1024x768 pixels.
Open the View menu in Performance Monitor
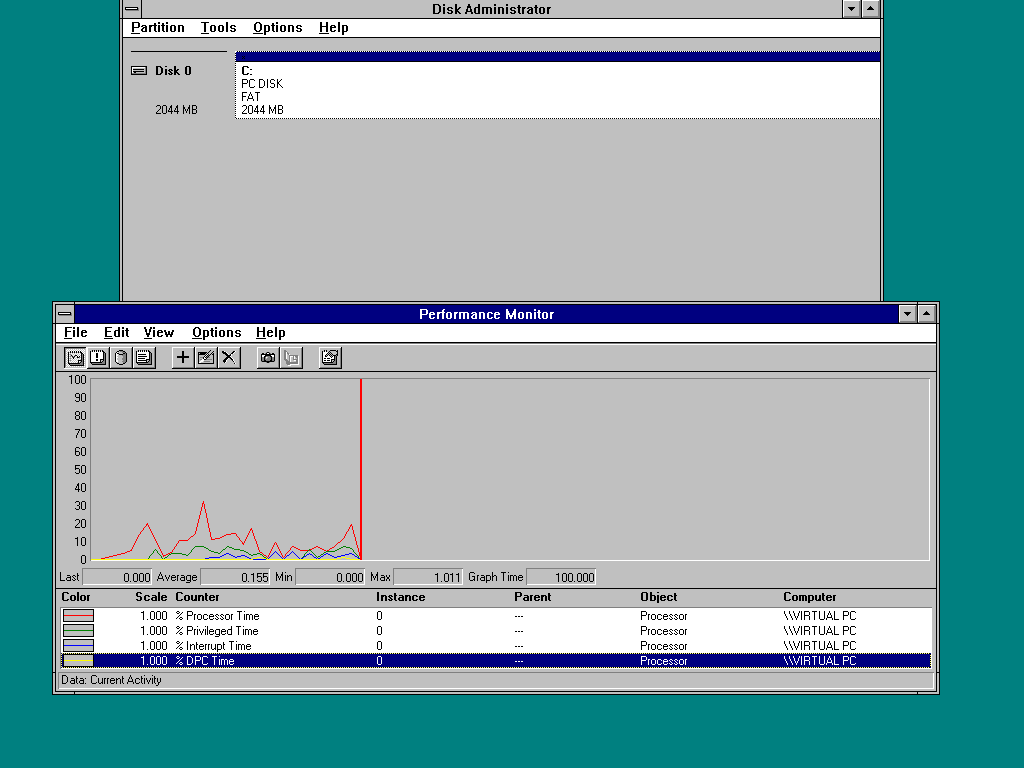[159, 332]
